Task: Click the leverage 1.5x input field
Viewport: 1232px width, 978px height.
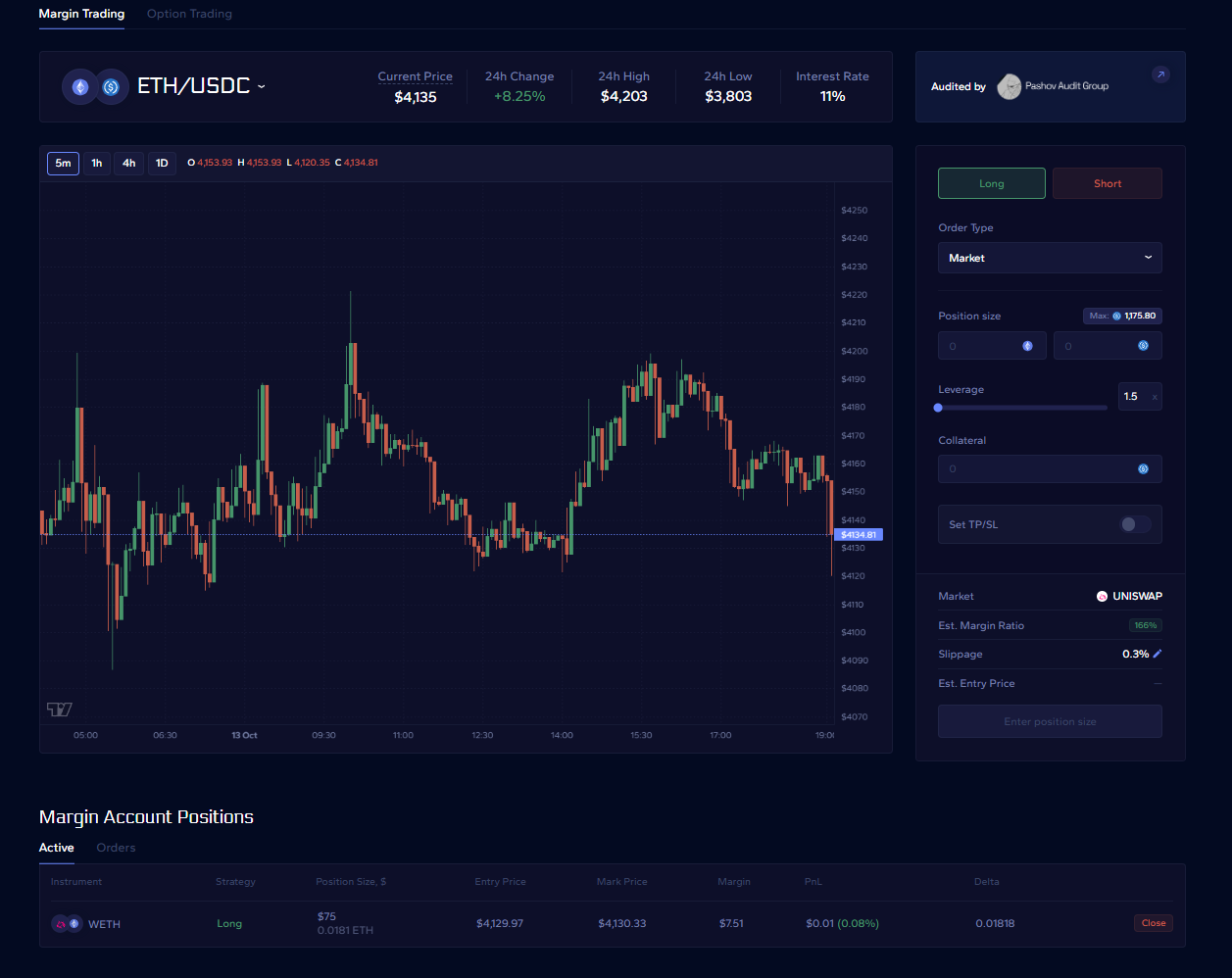Action: pyautogui.click(x=1135, y=397)
